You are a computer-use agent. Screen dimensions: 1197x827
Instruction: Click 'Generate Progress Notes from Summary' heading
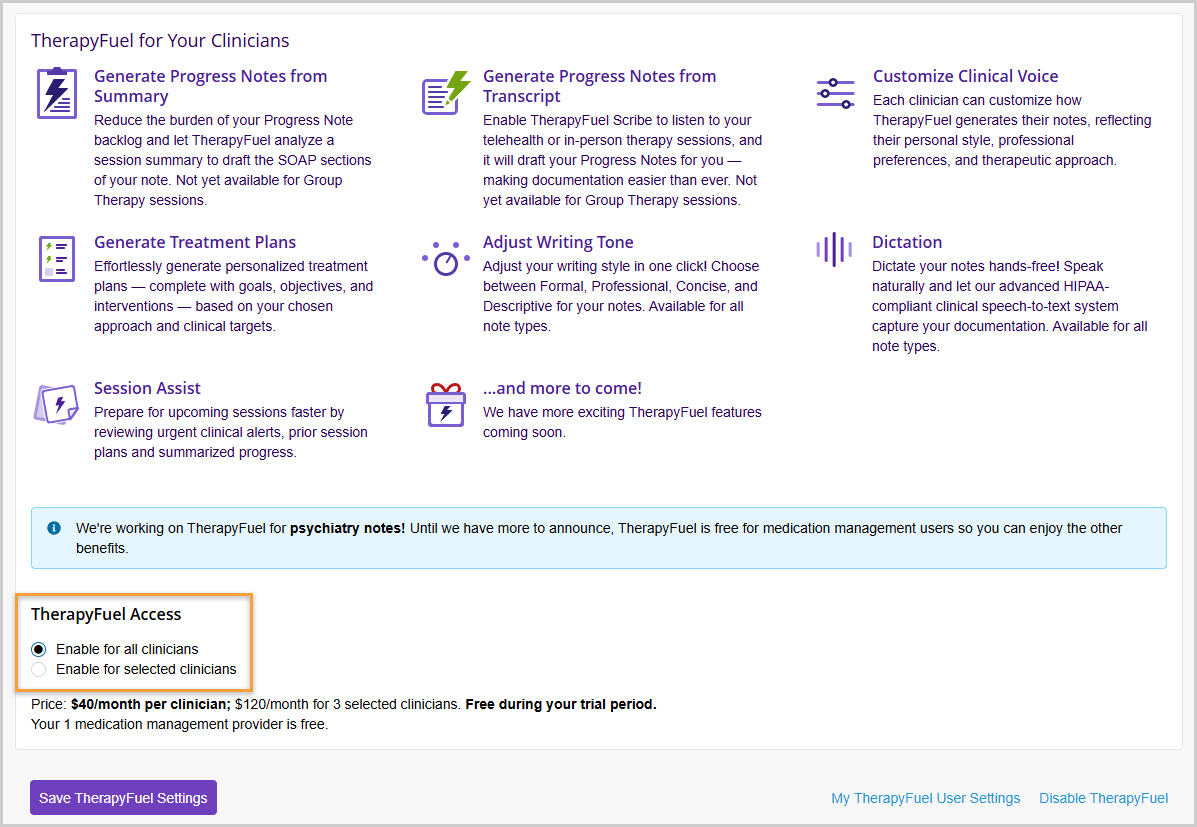tap(211, 86)
